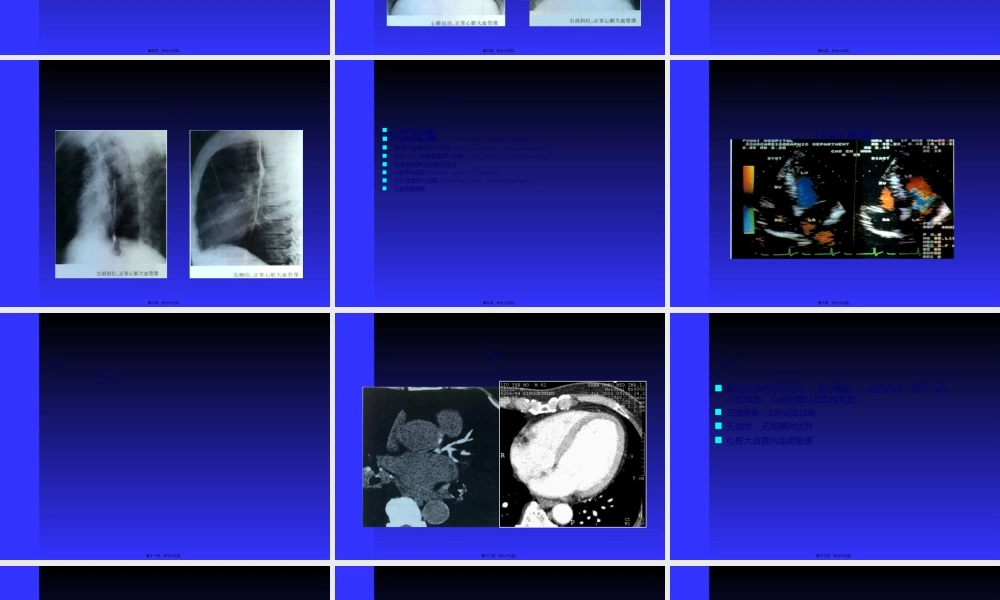This screenshot has height=600, width=1000.
Task: Click the green ECG trace below the echocardiogram
Action: coord(840,252)
